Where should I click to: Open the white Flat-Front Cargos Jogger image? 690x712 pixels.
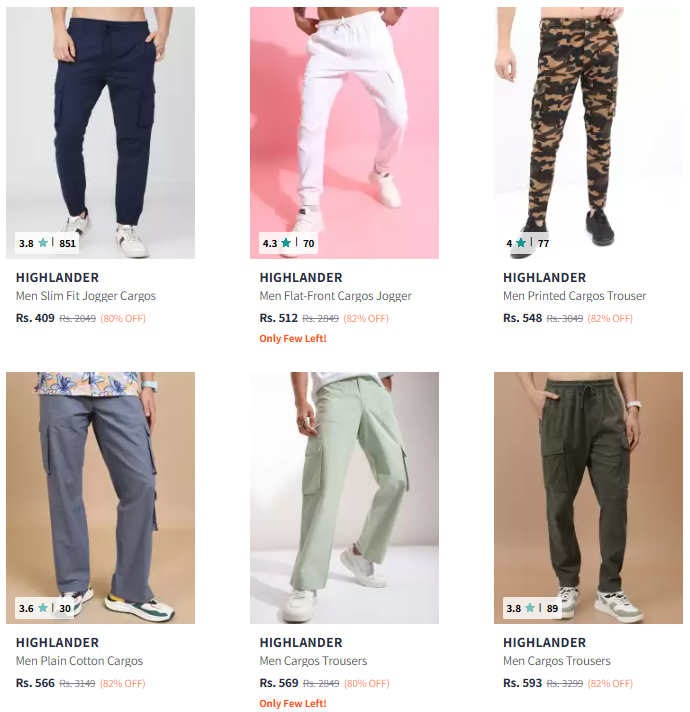coord(344,133)
